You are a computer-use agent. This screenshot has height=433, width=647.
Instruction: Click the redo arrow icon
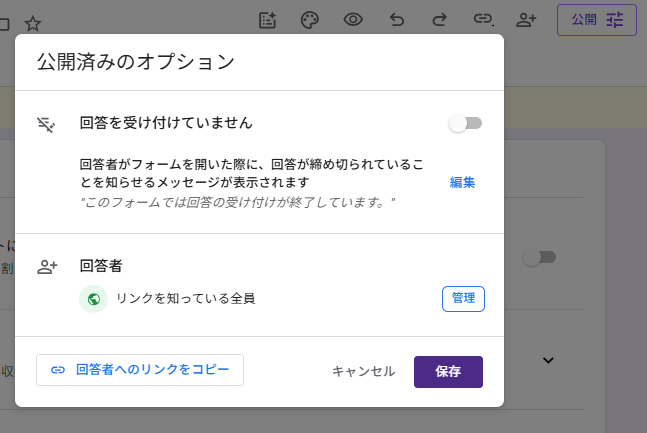click(x=439, y=19)
